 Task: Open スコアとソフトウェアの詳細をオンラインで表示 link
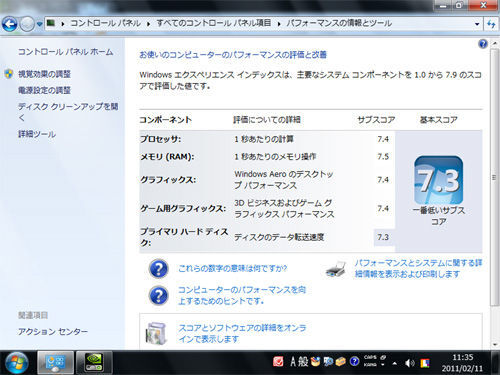point(242,333)
